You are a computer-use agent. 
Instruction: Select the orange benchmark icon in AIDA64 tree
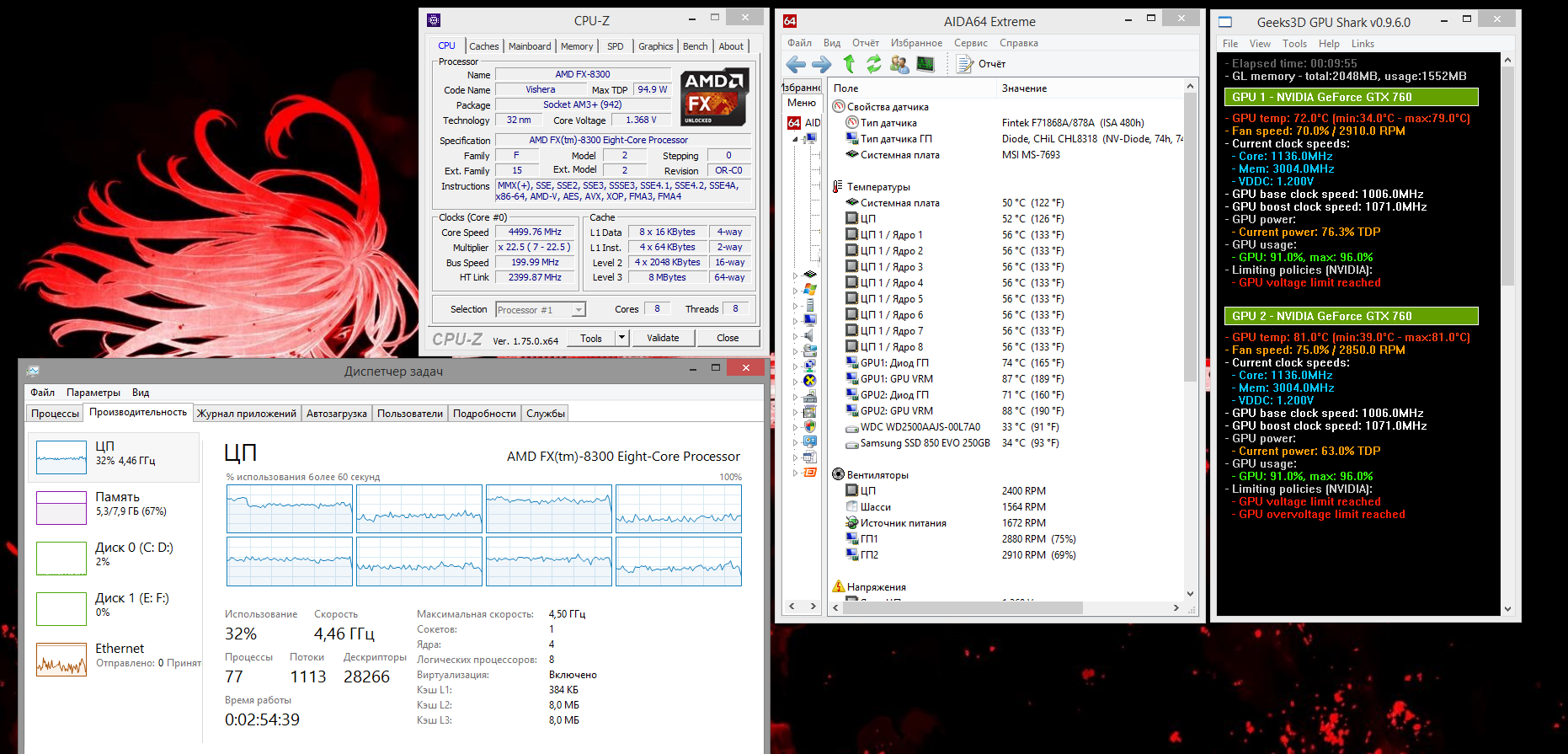(x=810, y=473)
